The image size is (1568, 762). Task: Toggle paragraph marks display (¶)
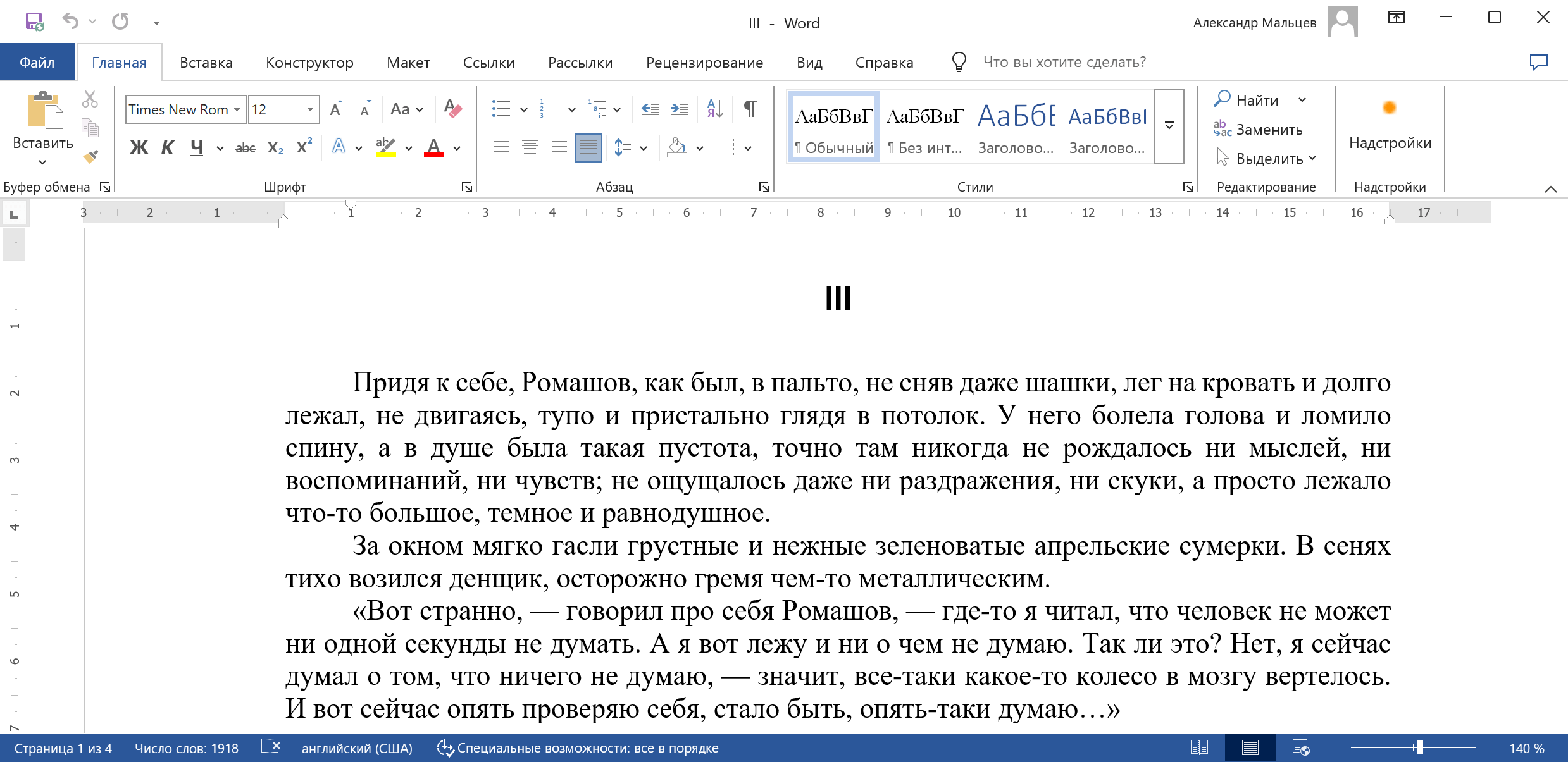750,109
